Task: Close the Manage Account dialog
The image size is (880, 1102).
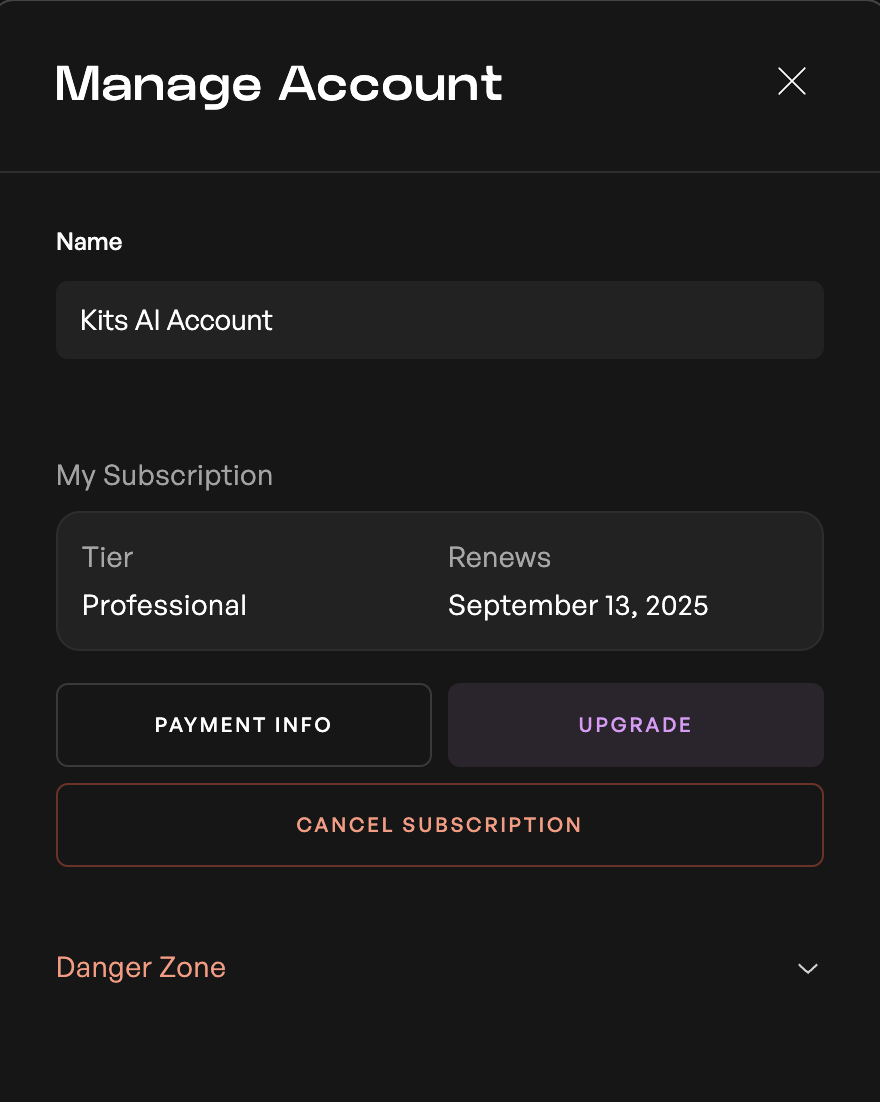Action: (791, 82)
